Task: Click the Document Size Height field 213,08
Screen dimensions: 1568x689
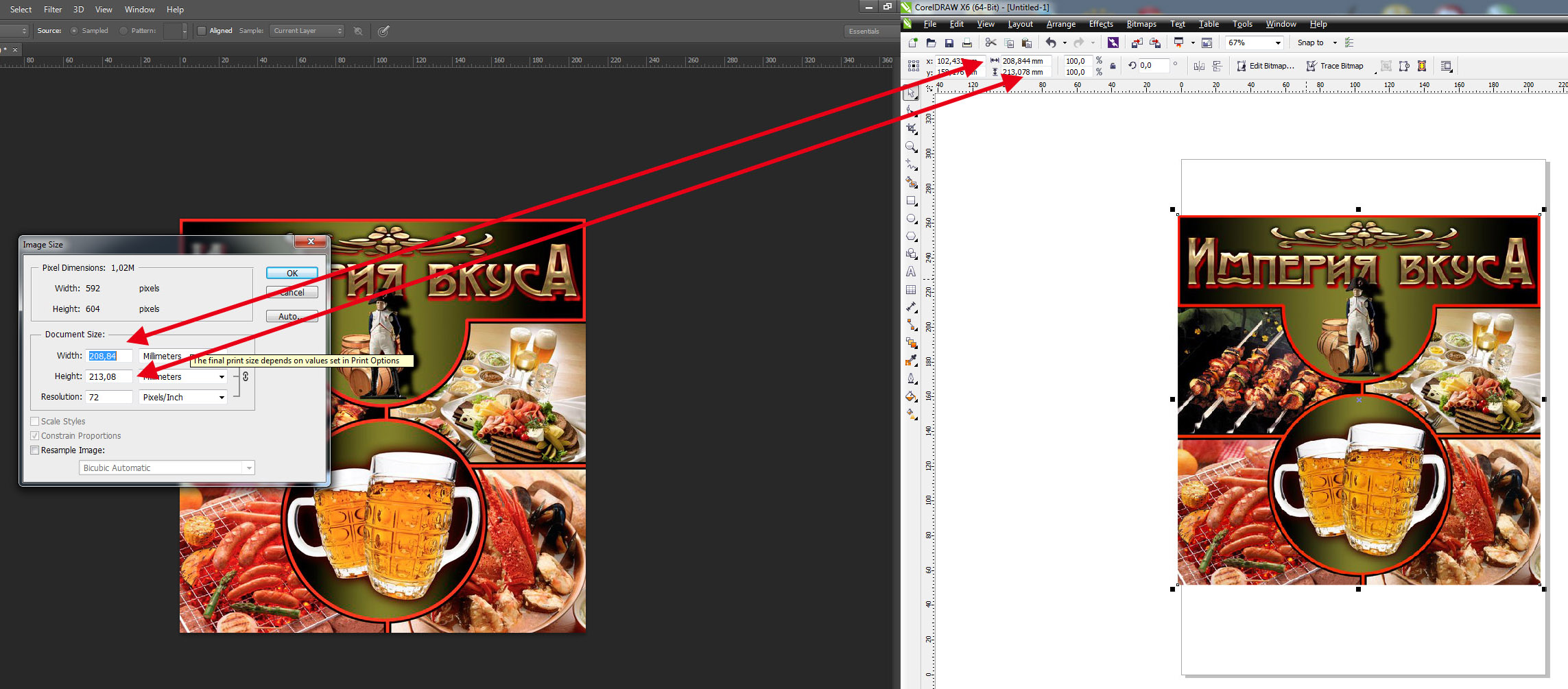Action: point(109,376)
